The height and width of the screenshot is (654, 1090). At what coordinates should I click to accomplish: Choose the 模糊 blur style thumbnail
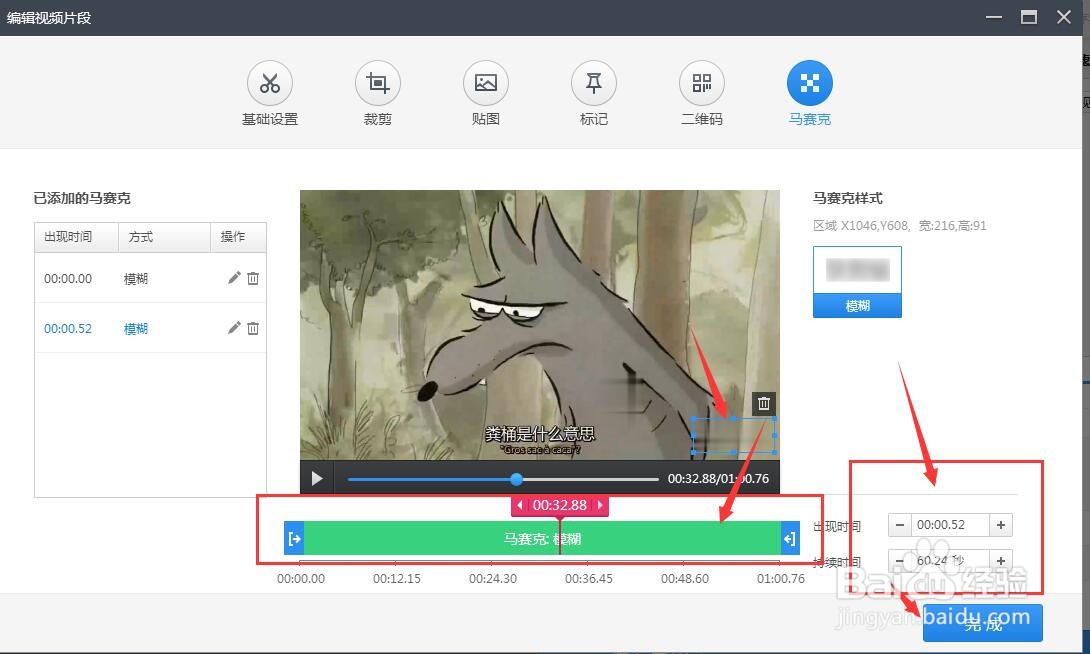857,281
